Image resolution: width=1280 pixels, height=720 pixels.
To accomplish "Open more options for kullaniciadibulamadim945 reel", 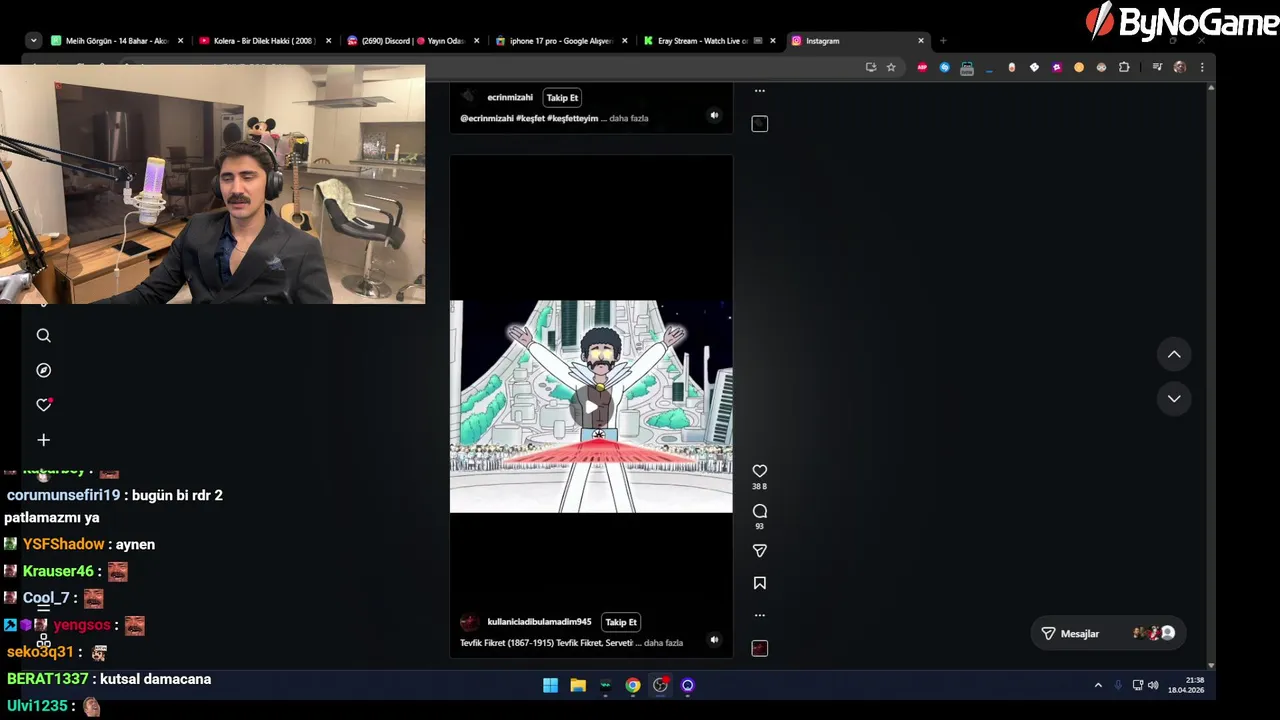I will tap(759, 615).
